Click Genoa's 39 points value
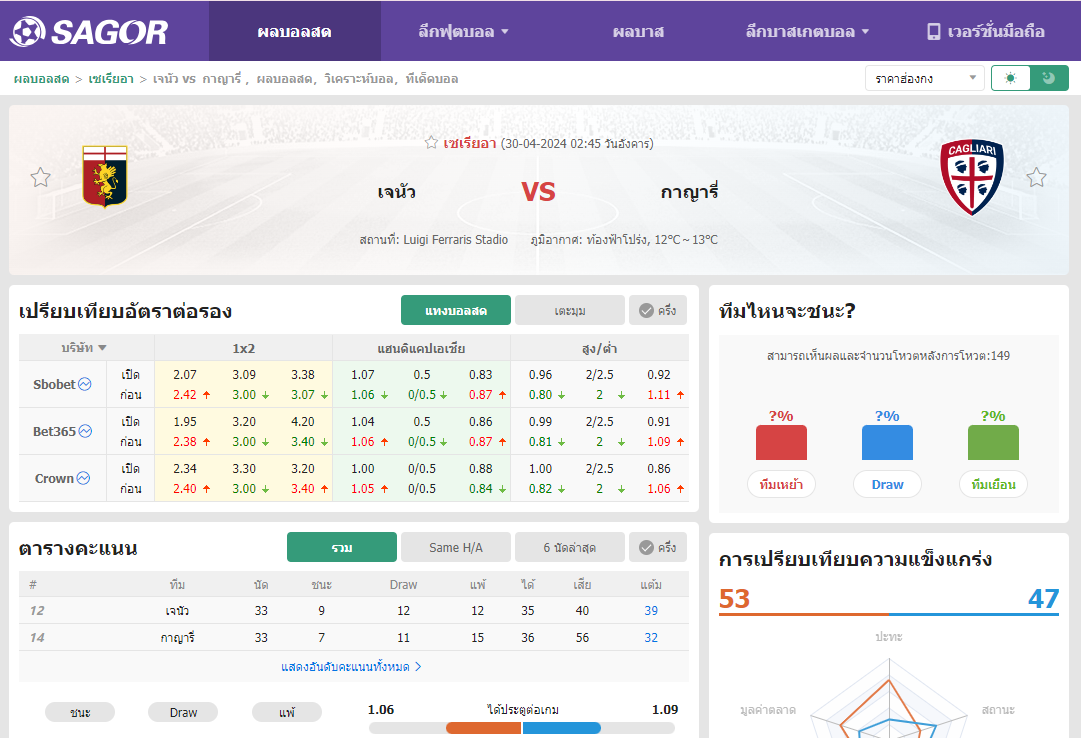The width and height of the screenshot is (1081, 738). [x=651, y=610]
